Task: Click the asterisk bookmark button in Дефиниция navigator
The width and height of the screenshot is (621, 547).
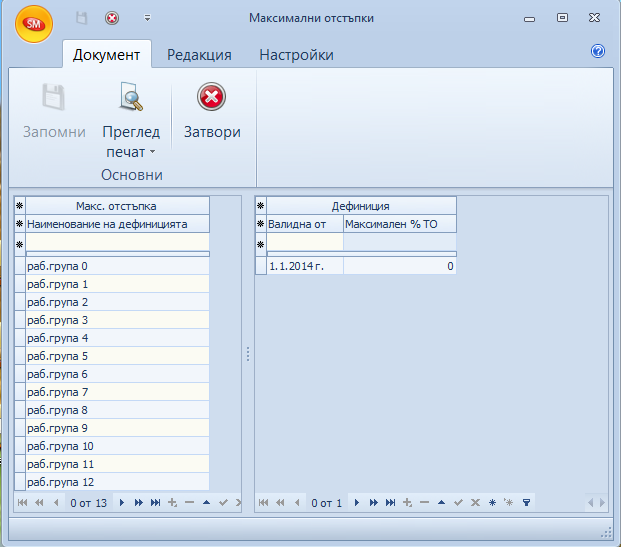Action: [x=492, y=503]
